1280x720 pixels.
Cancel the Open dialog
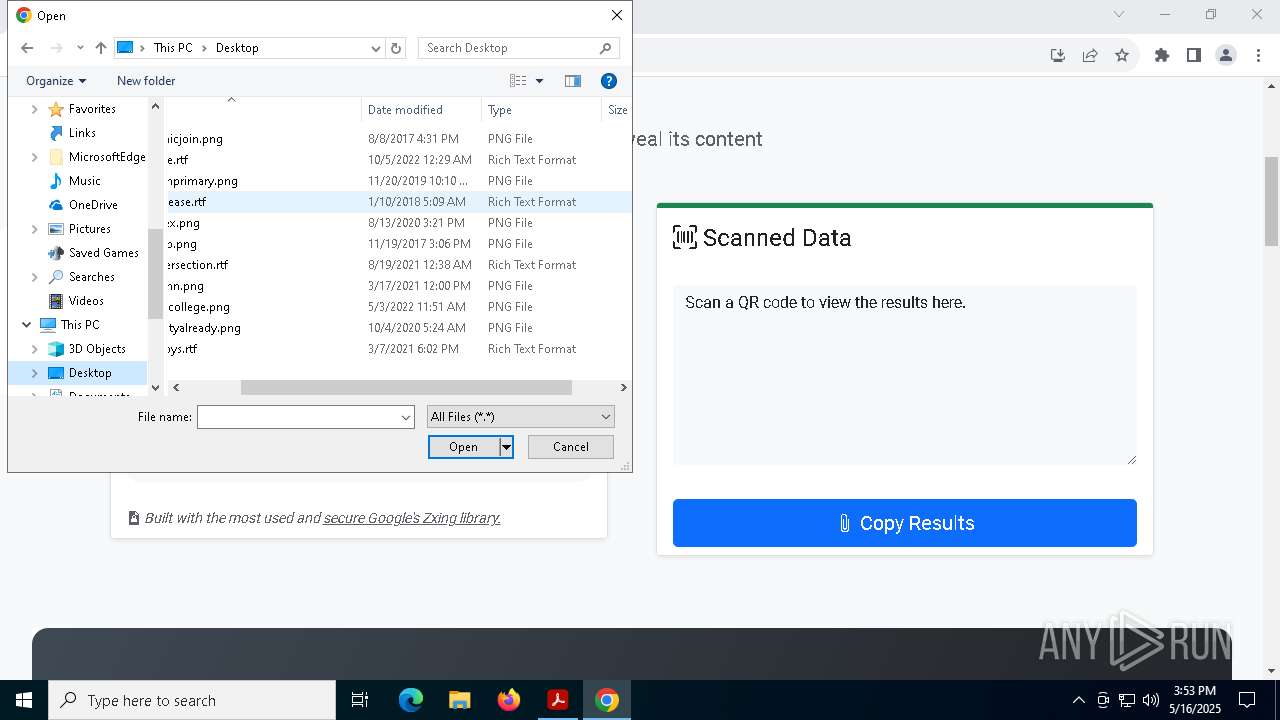pyautogui.click(x=571, y=447)
